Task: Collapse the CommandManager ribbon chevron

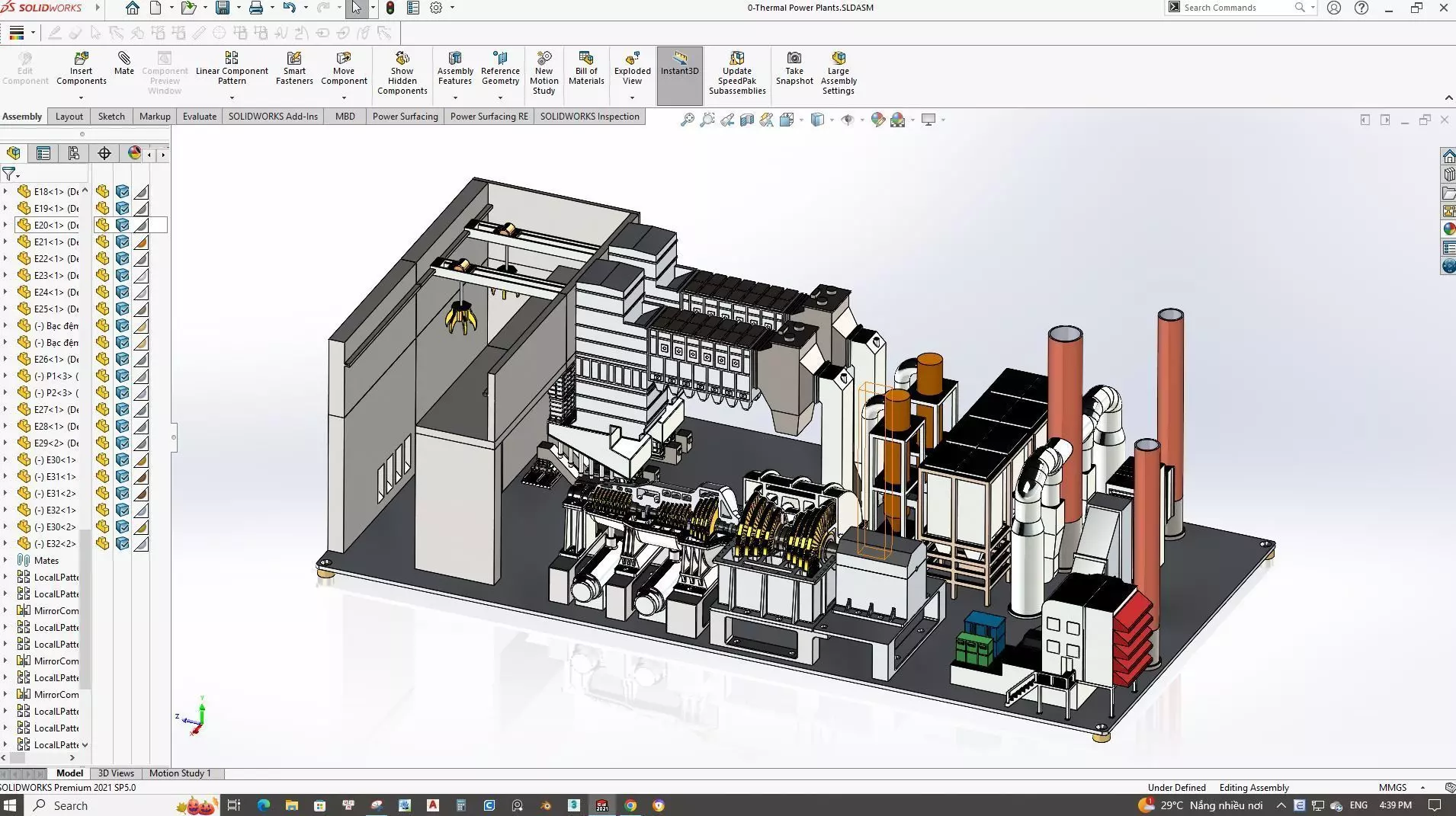Action: [x=1448, y=98]
